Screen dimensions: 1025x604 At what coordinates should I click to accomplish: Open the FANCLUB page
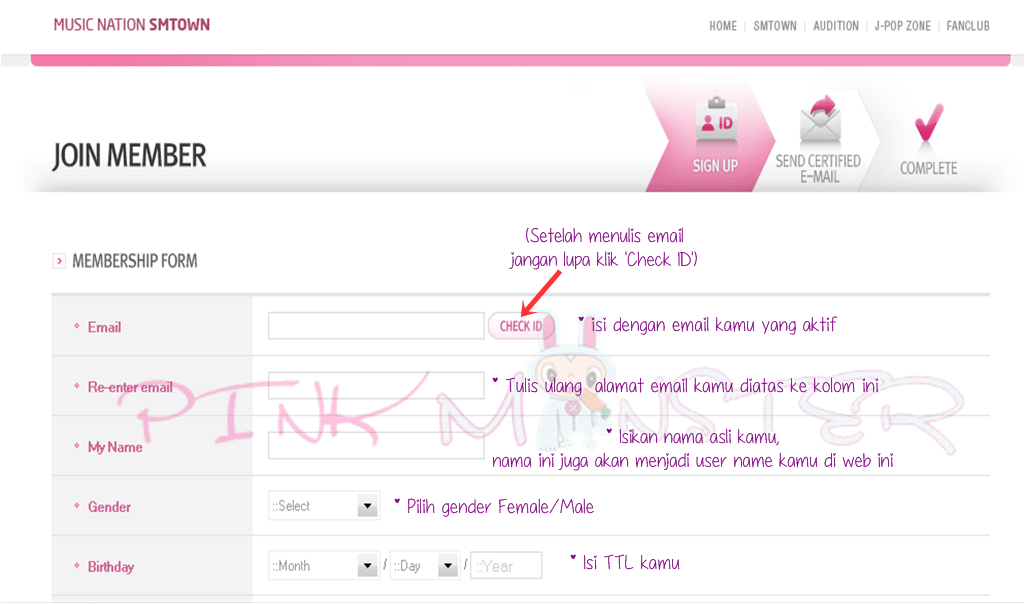(967, 26)
